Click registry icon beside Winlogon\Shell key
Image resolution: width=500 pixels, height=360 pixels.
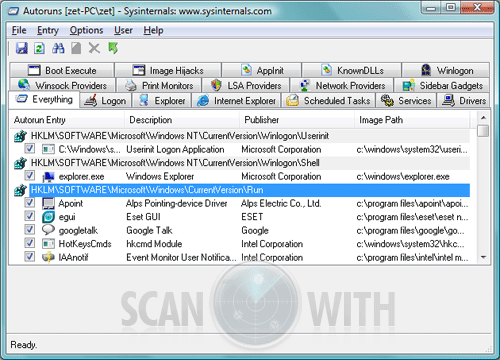click(x=20, y=163)
